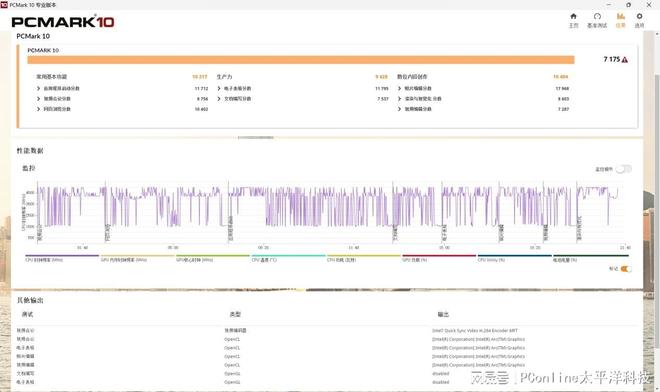
Task: Toggle tan GPU memory clock legend
Action: [137, 258]
